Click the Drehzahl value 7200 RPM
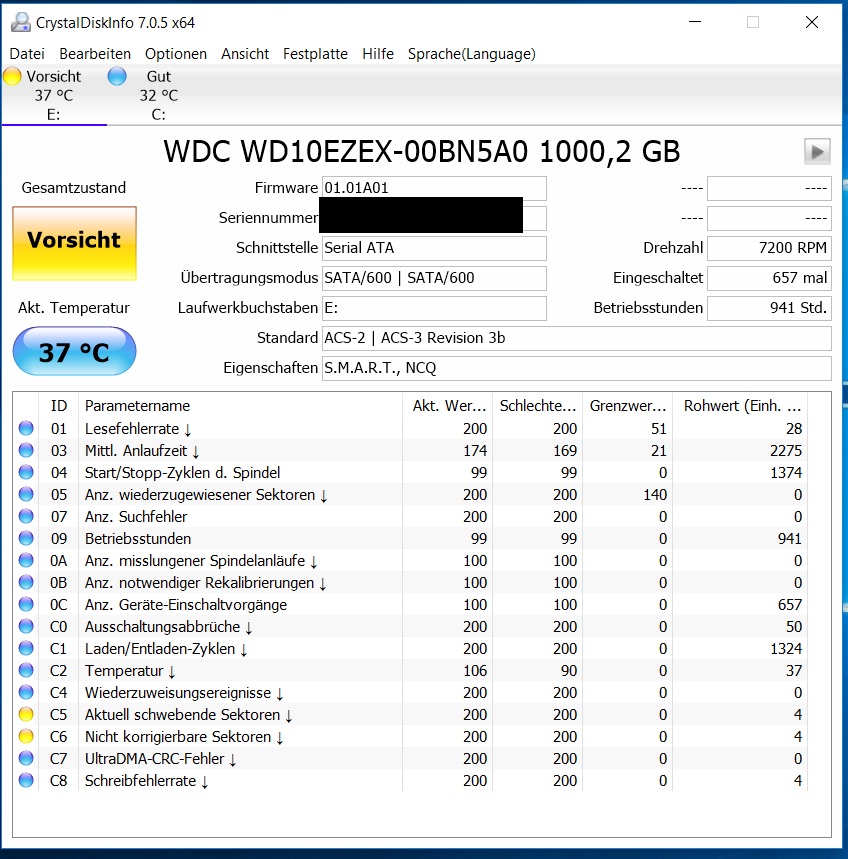Viewport: 848px width, 859px height. 769,248
